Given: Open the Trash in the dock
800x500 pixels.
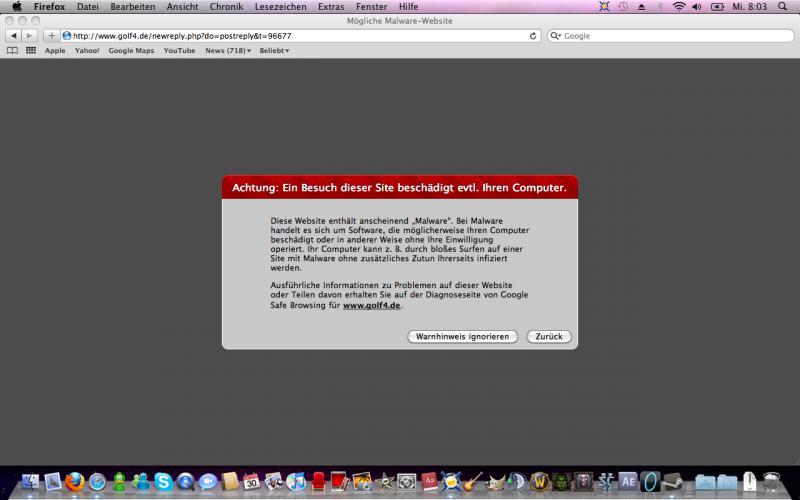Looking at the screenshot, I should click(771, 481).
